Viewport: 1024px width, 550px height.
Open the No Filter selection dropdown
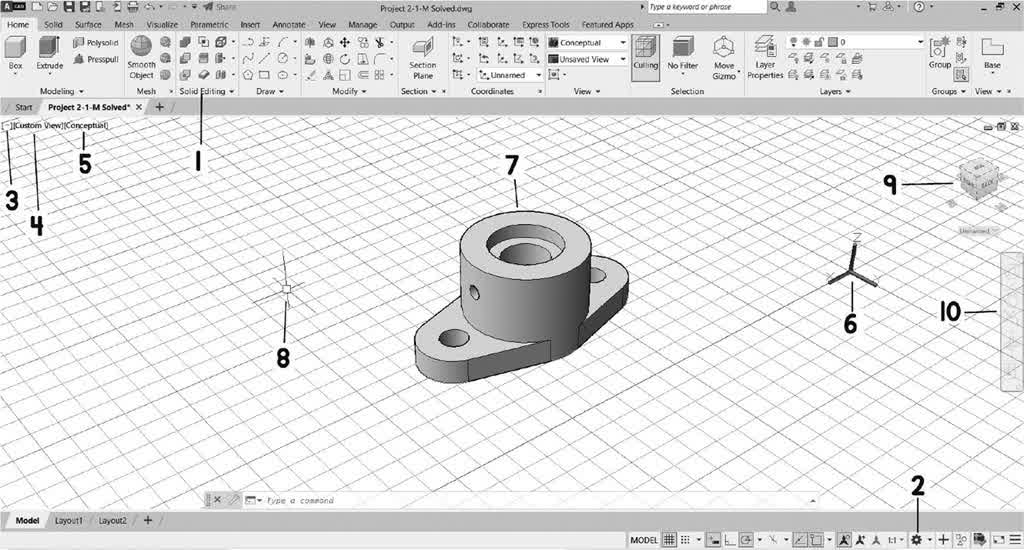[x=682, y=57]
